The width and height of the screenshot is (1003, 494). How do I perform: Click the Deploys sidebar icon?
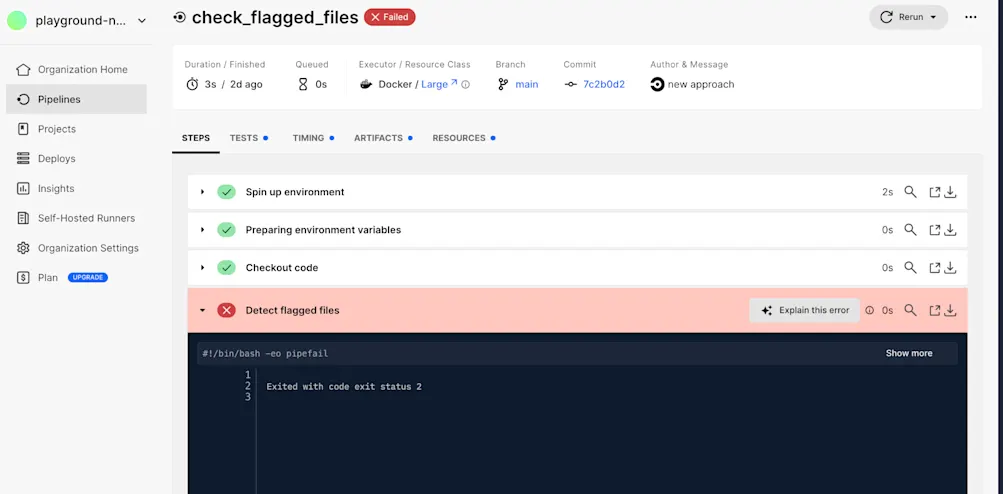(x=23, y=159)
